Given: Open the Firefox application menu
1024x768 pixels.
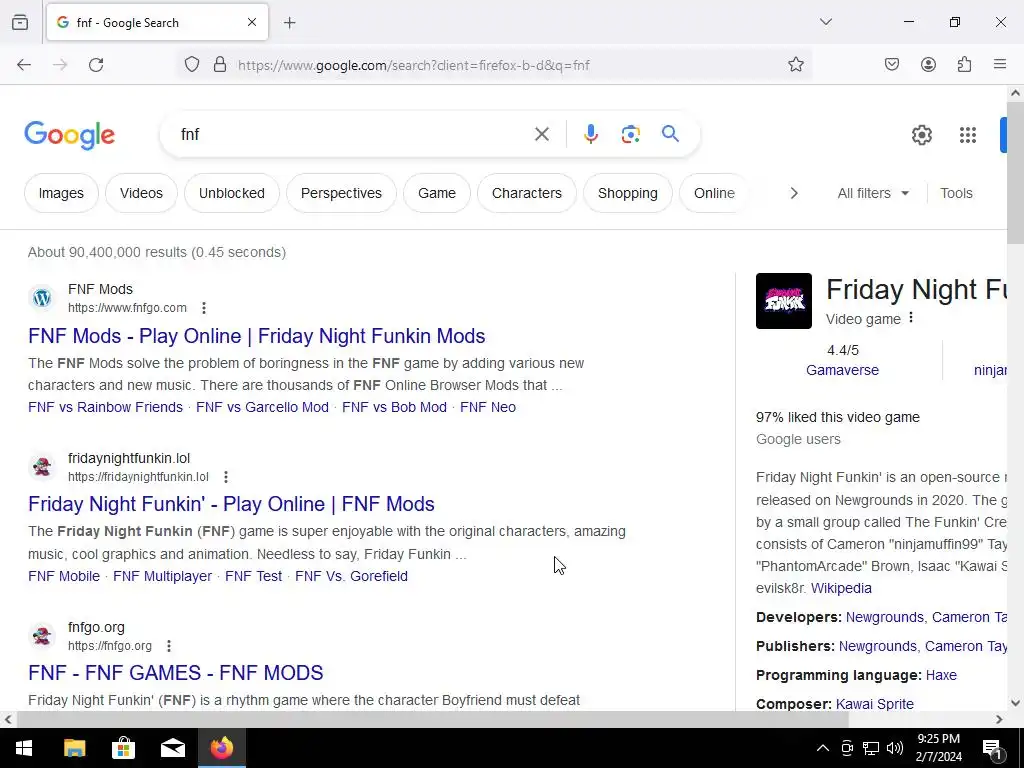Looking at the screenshot, I should pyautogui.click(x=1000, y=65).
